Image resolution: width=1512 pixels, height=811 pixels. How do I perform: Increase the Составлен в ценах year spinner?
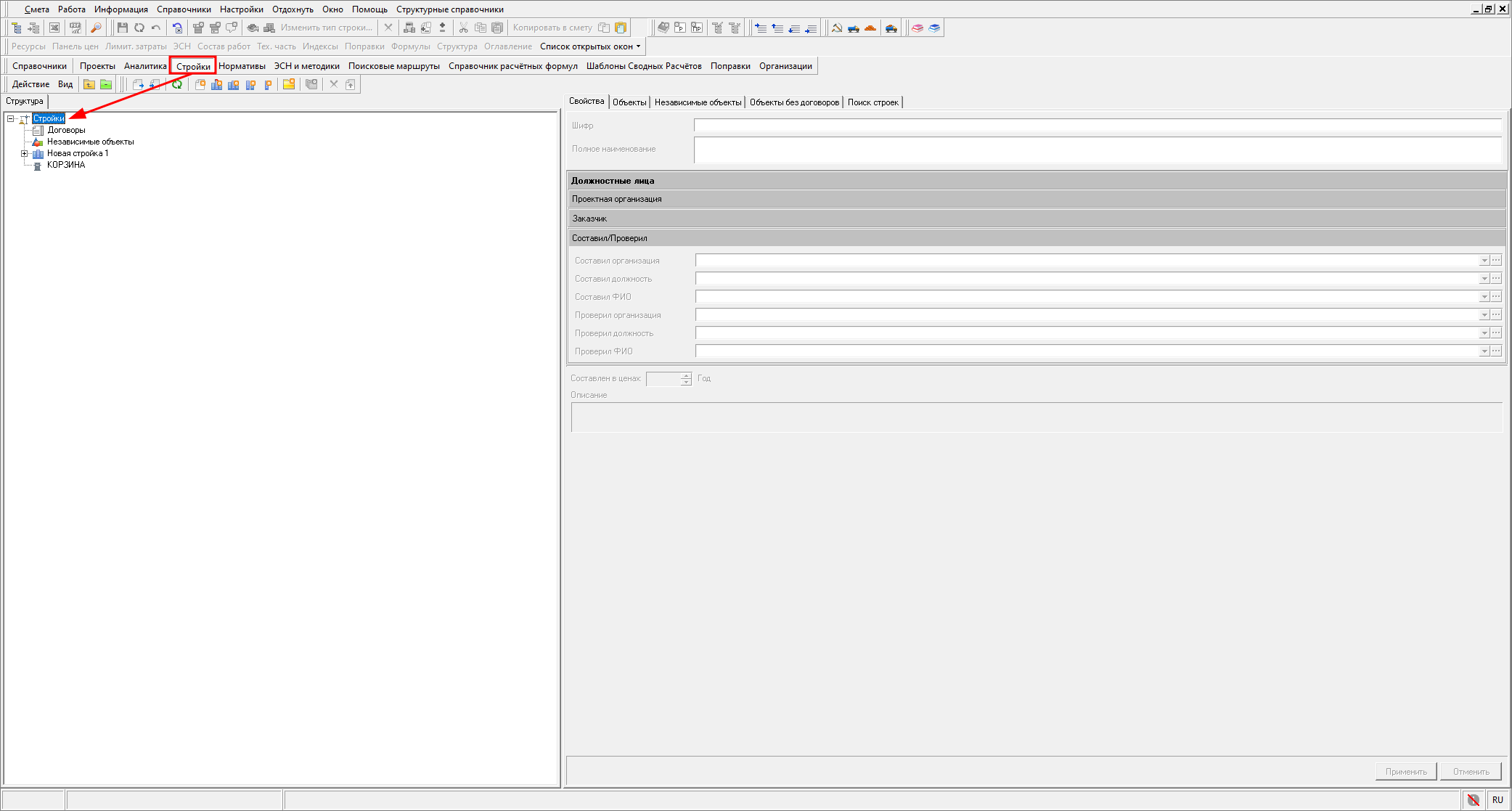click(686, 375)
